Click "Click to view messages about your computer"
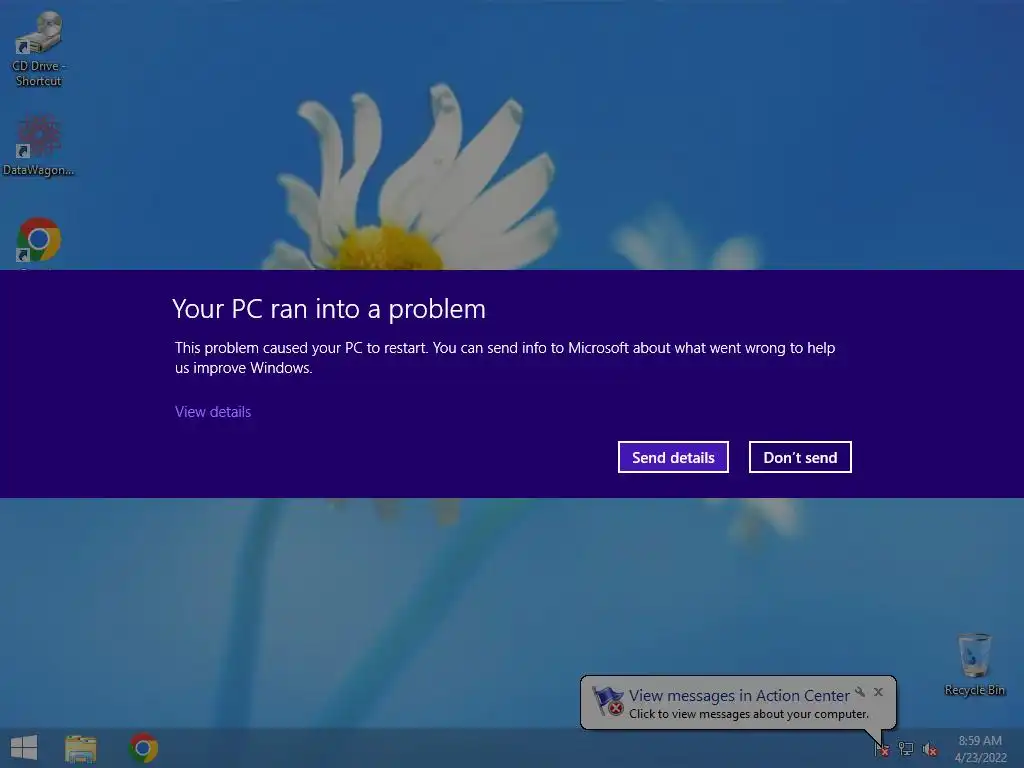Viewport: 1024px width, 768px height. [x=748, y=714]
